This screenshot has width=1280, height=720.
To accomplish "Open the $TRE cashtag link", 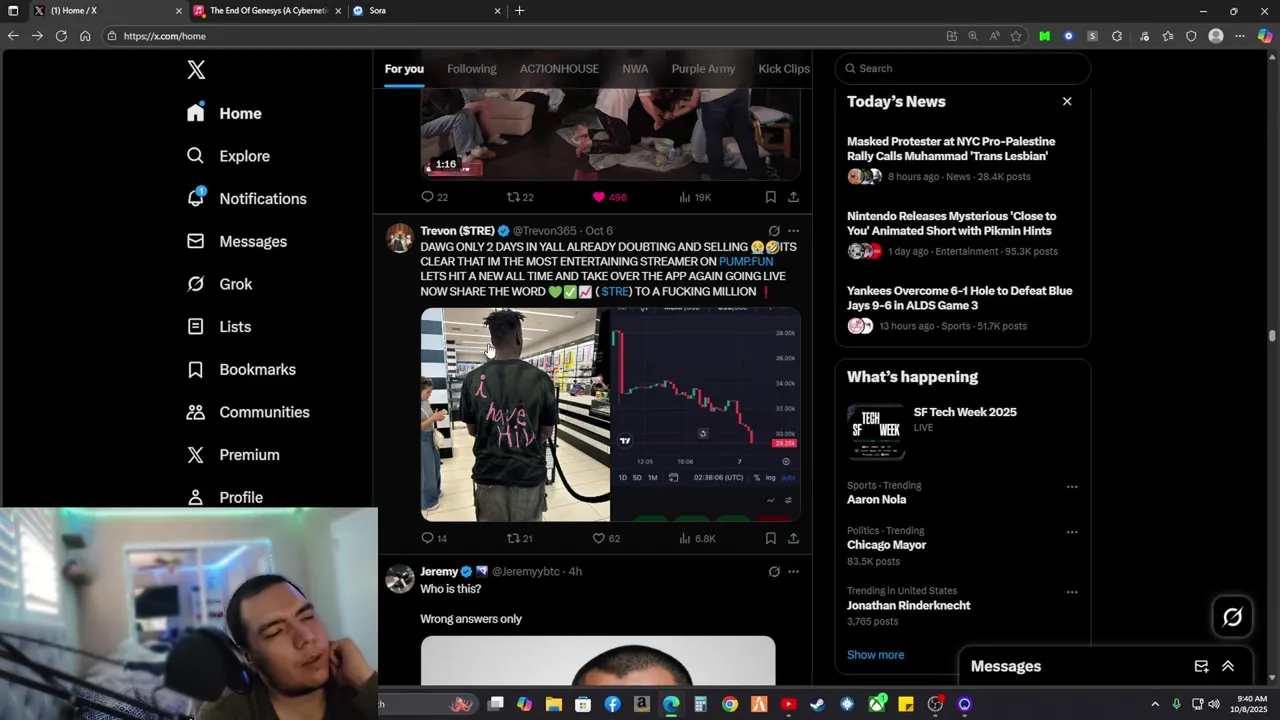I will (615, 291).
